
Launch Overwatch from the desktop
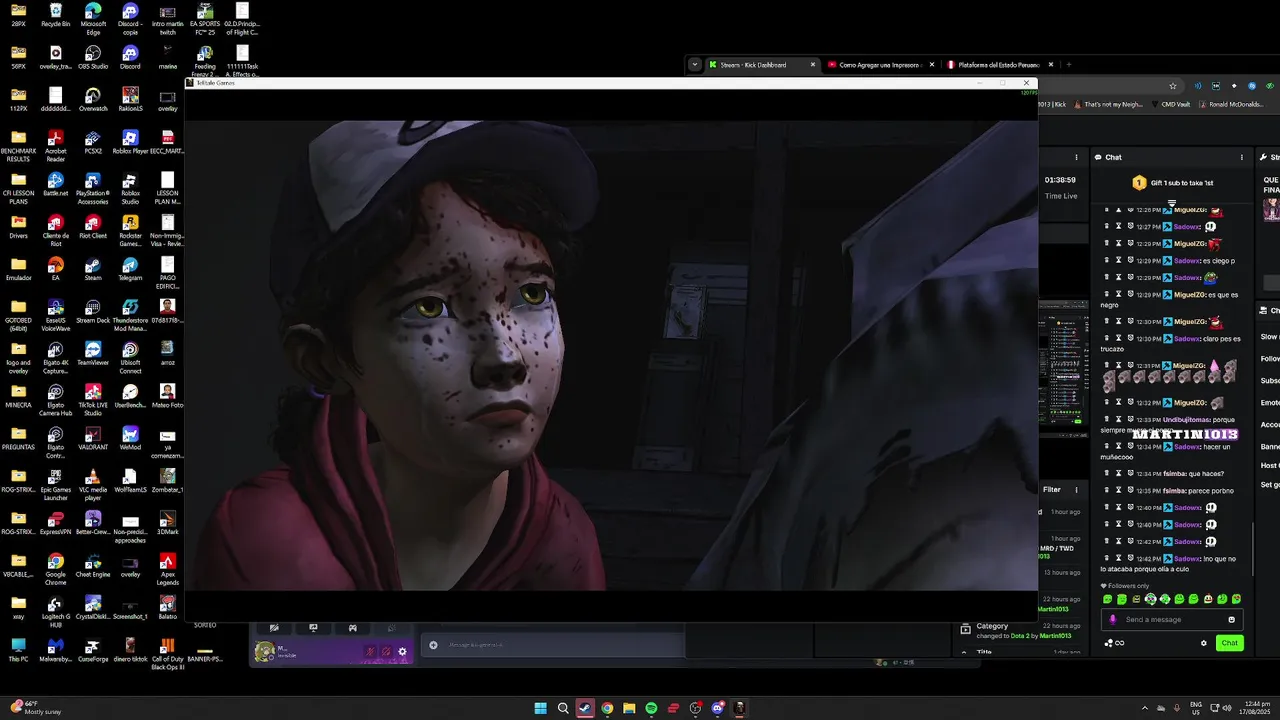coord(93,99)
